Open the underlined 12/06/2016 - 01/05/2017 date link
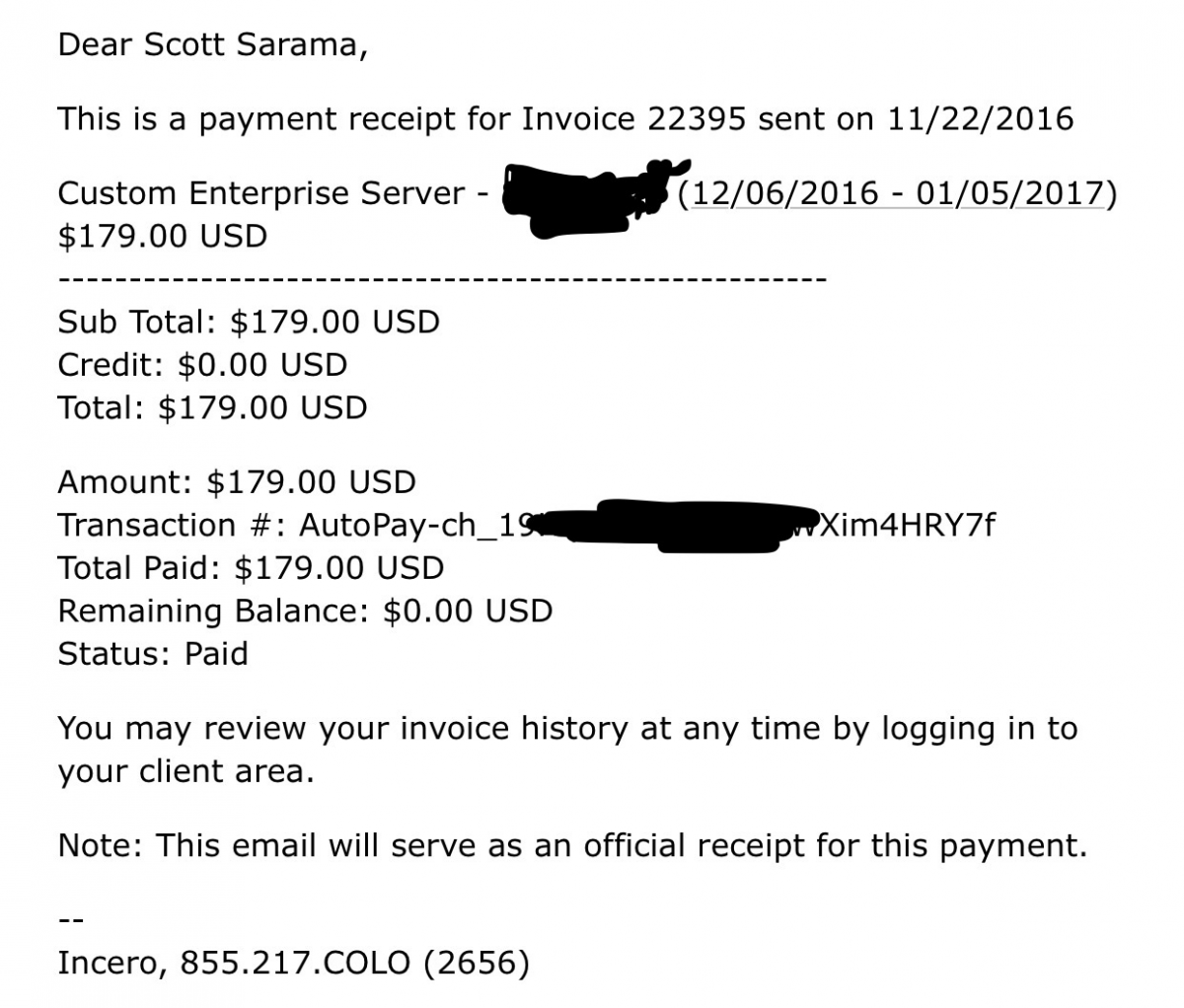Screen dimensions: 1184x1008 click(x=896, y=193)
